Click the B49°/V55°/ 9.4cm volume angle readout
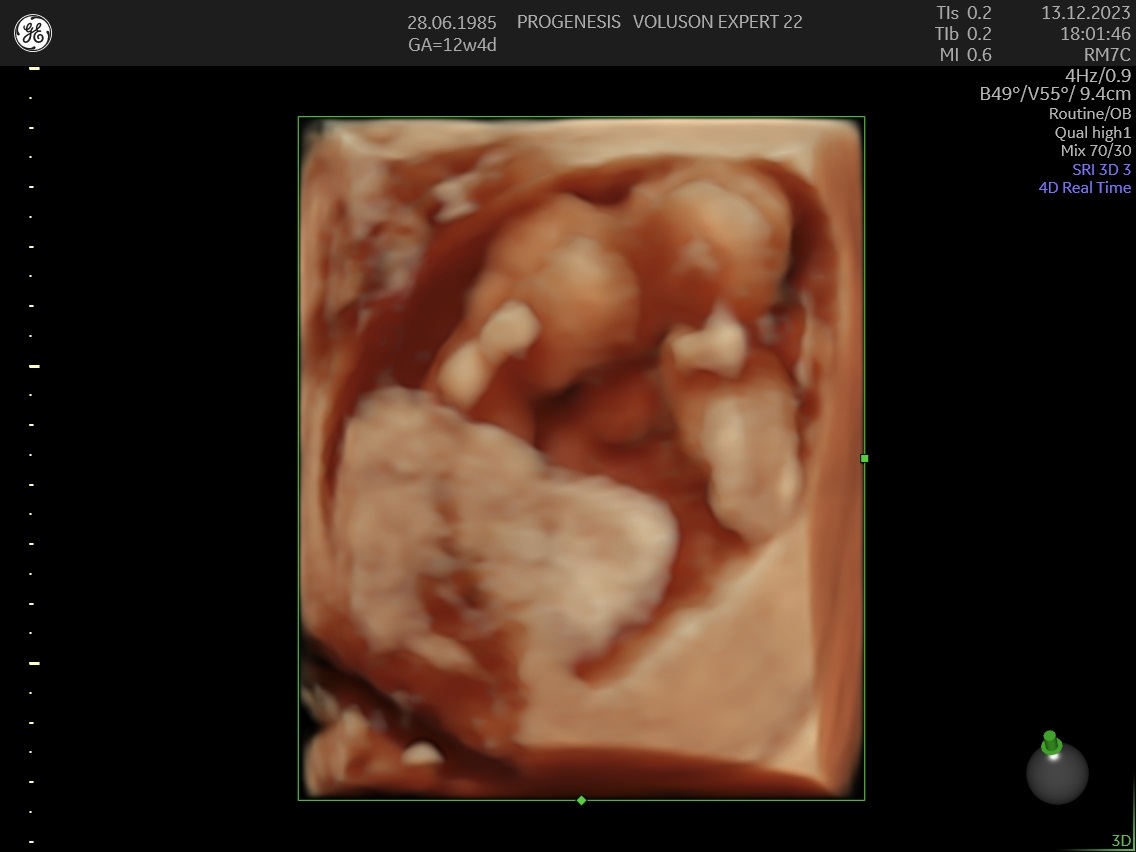The height and width of the screenshot is (852, 1136). click(x=1054, y=94)
